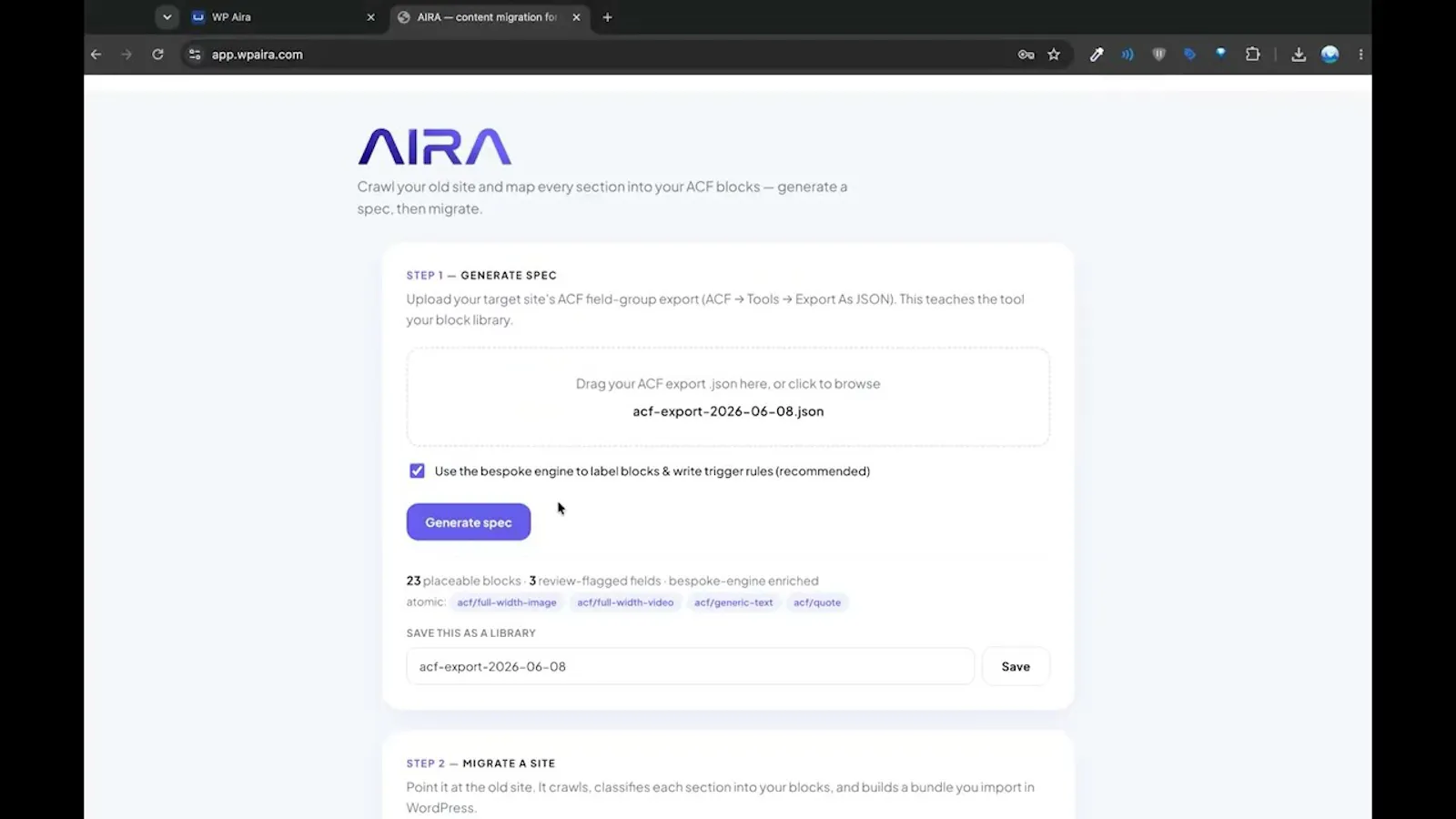The image size is (1456, 819).
Task: Click the AIRA logo
Action: pos(434,147)
